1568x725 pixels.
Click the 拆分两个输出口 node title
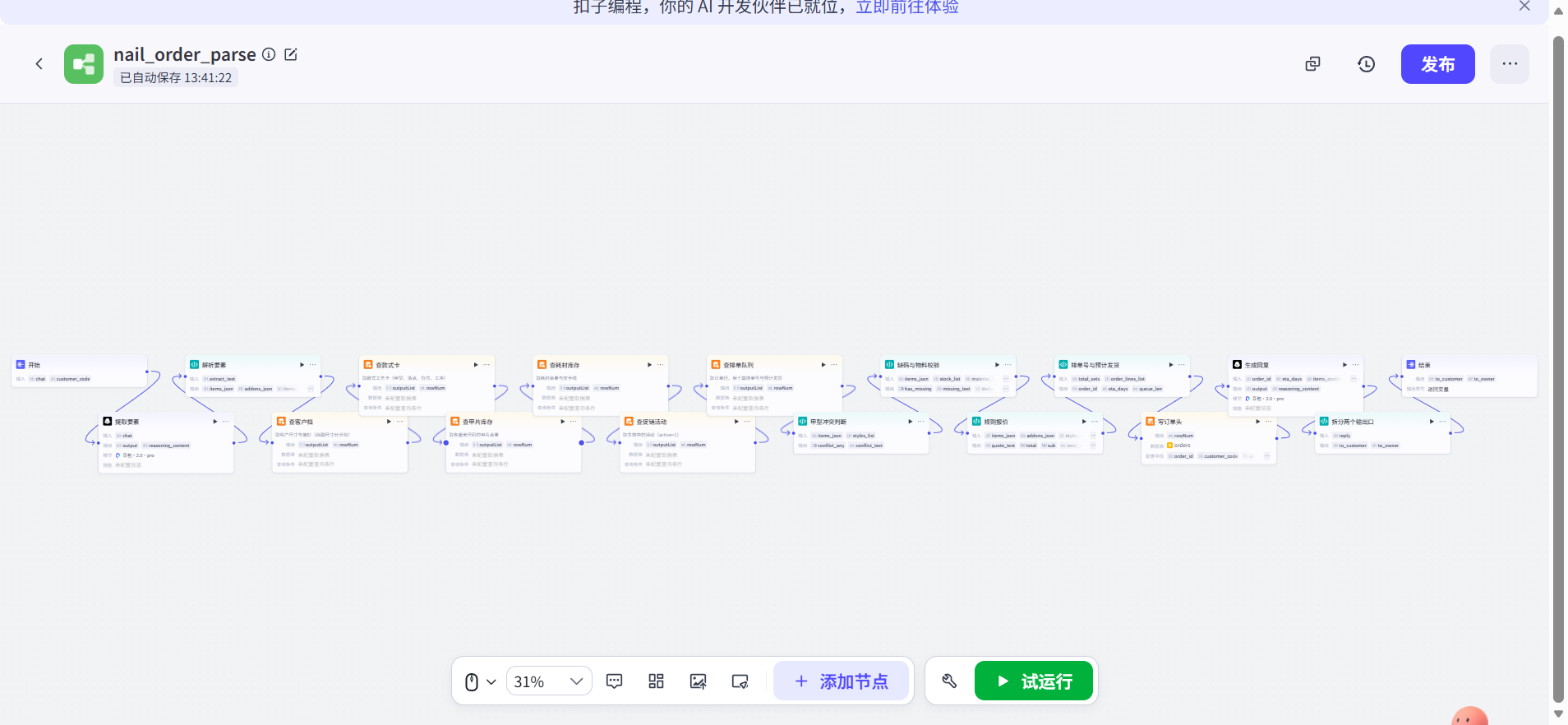click(1353, 422)
